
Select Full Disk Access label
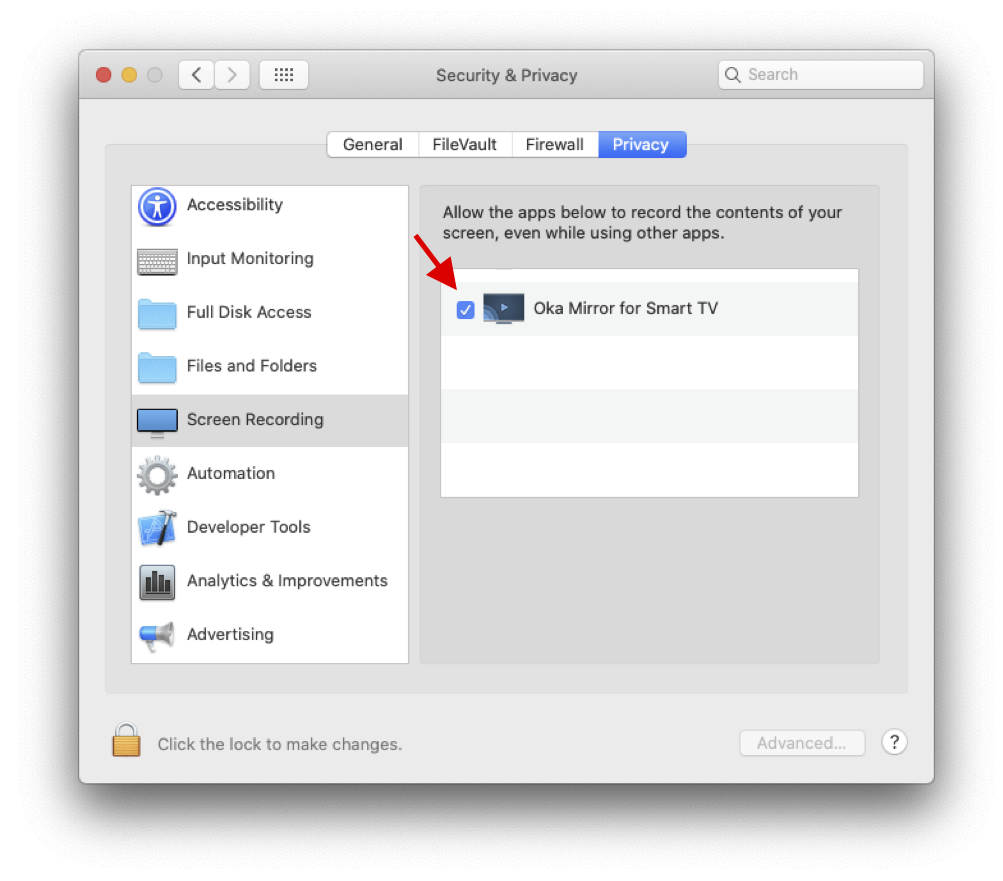click(249, 312)
